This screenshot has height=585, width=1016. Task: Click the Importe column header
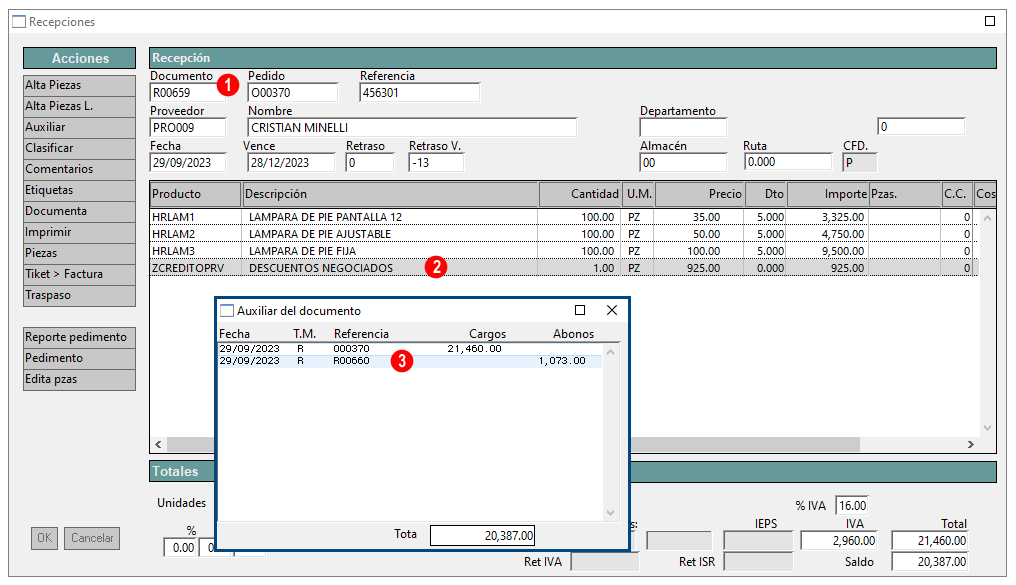pyautogui.click(x=827, y=194)
